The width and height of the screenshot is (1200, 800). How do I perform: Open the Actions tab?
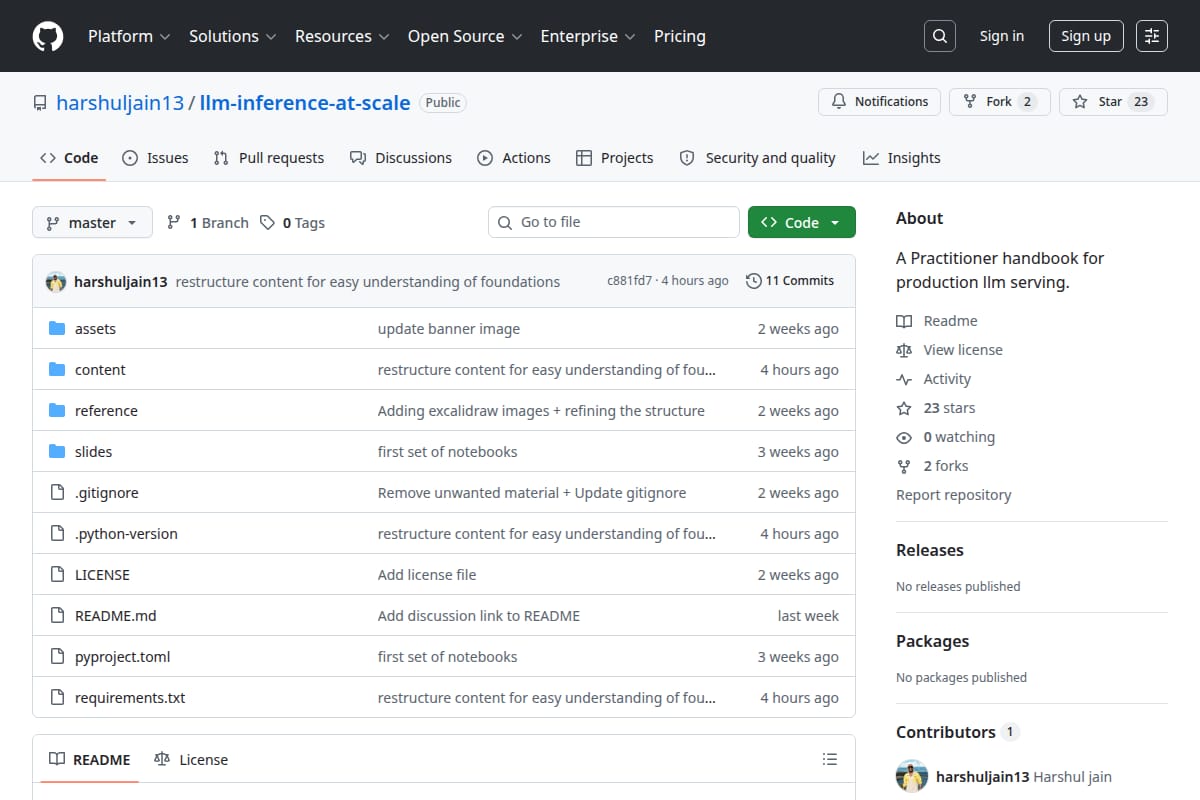(x=514, y=158)
